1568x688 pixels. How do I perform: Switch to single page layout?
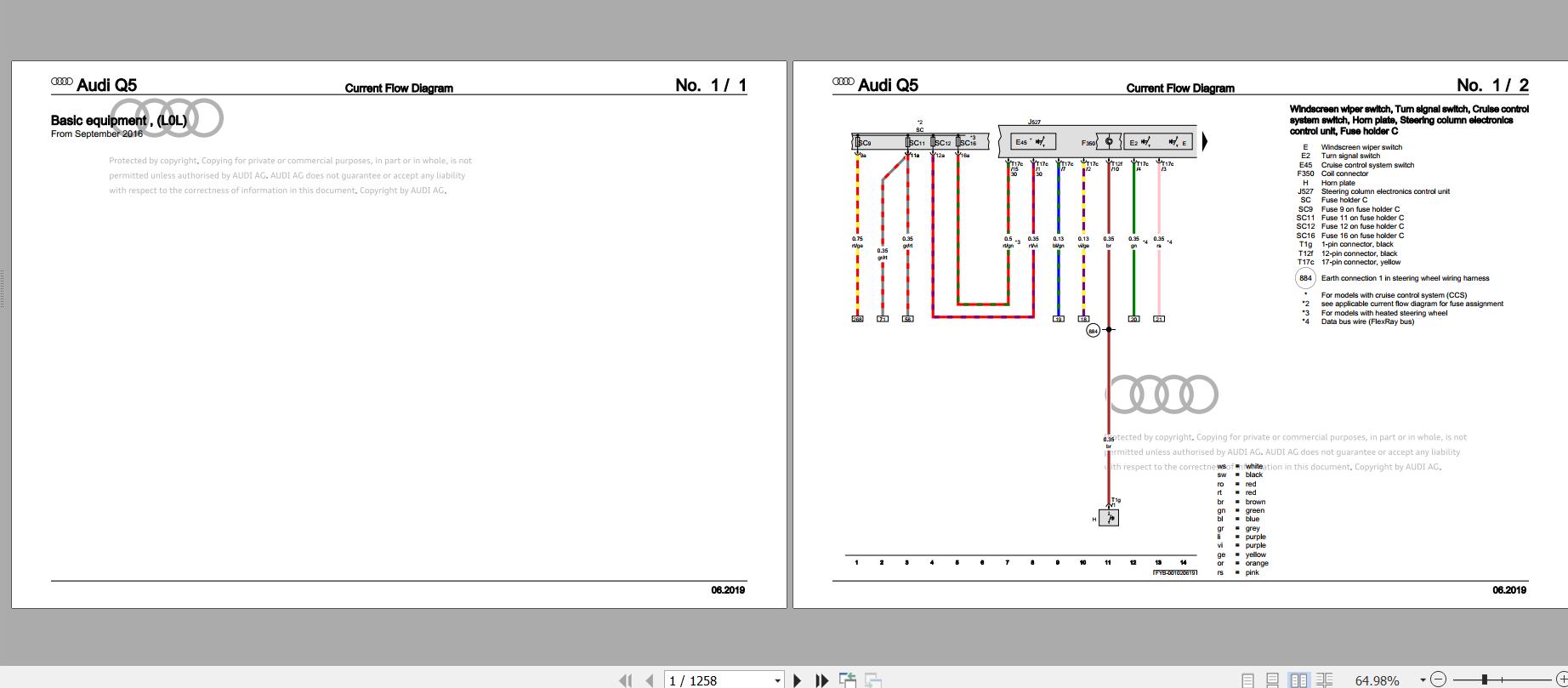[1247, 679]
